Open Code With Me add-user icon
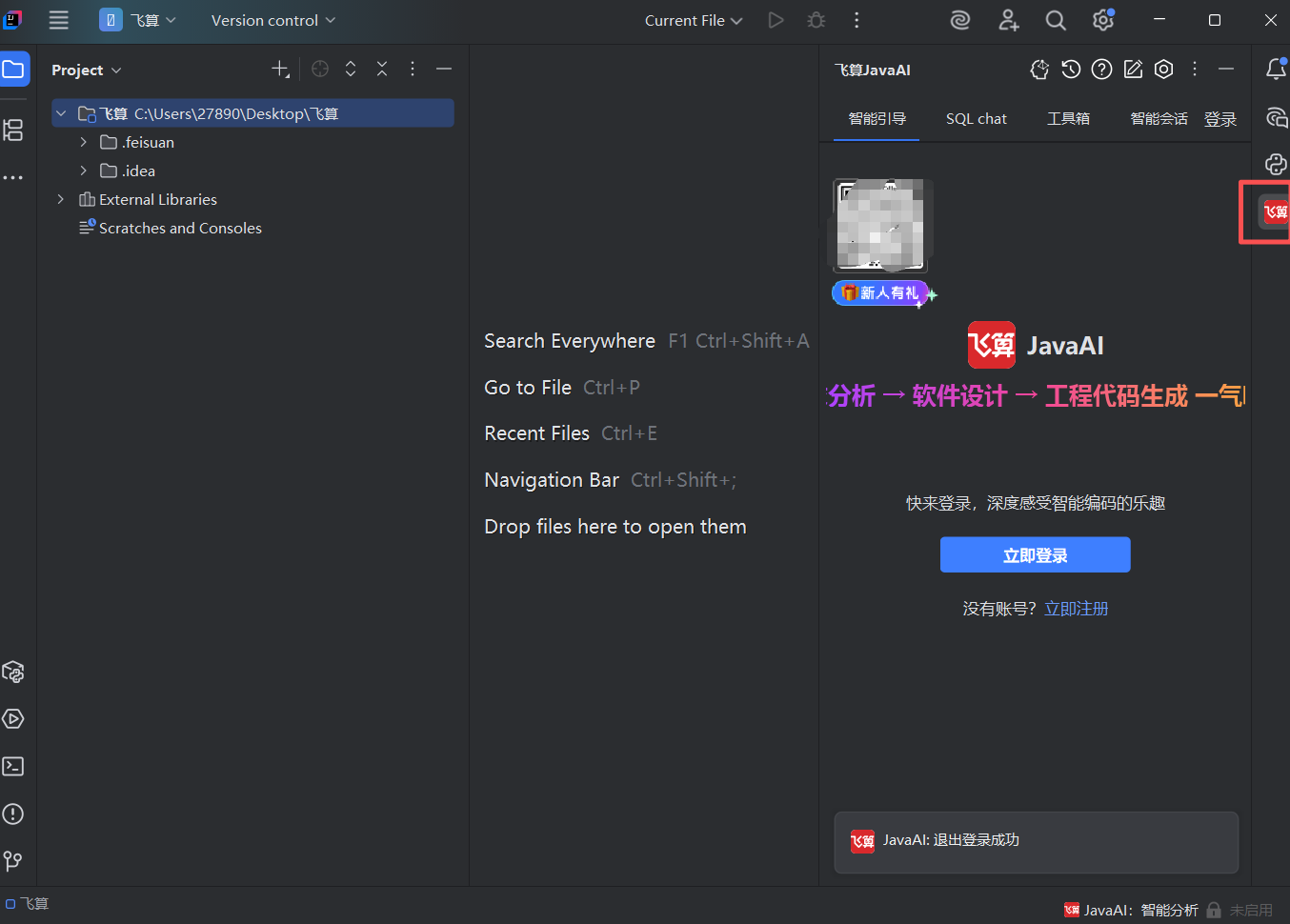Screen dimensions: 1290x924 (x=1008, y=20)
